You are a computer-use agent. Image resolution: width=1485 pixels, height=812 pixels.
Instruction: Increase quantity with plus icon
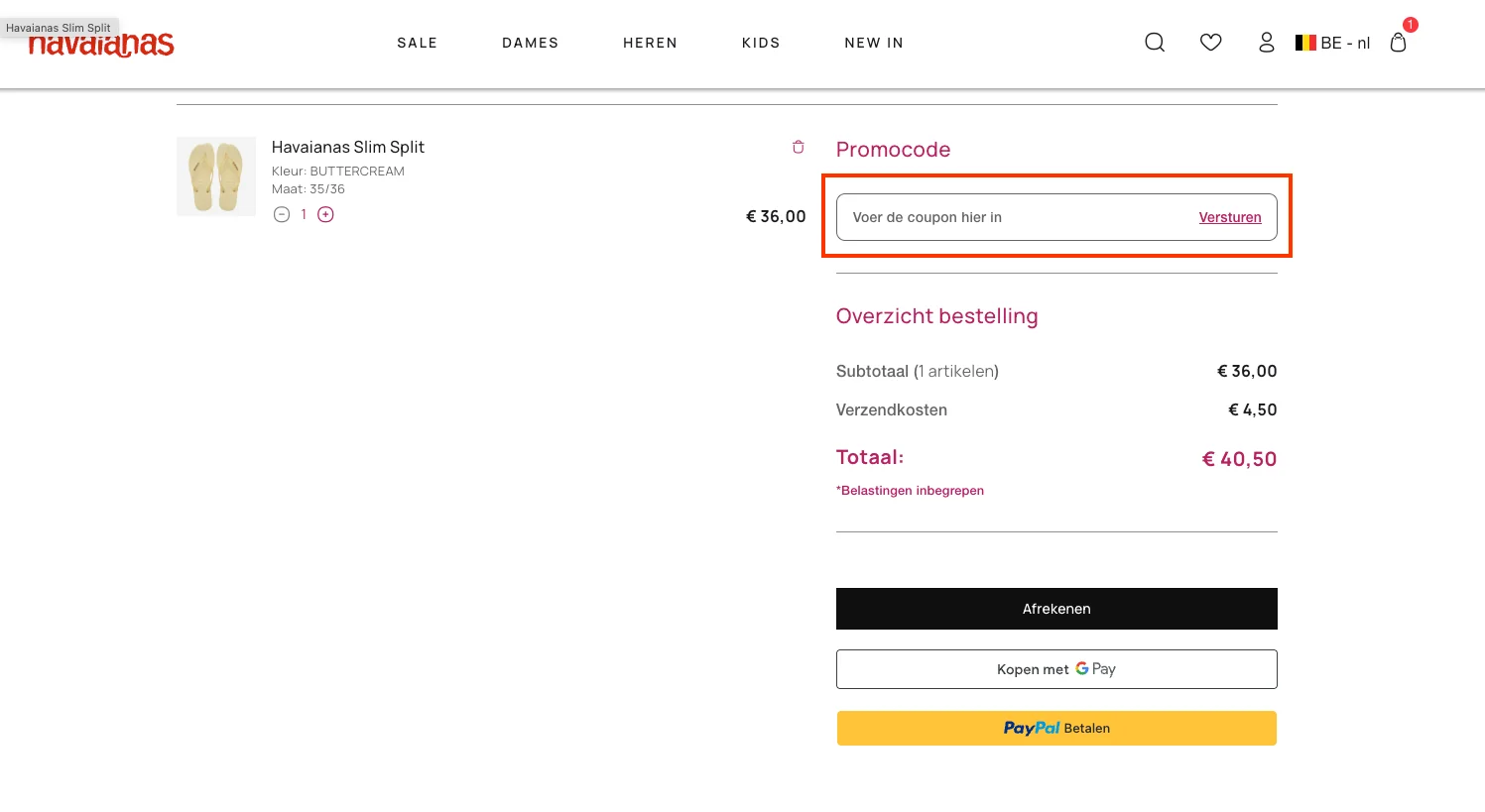pos(325,215)
